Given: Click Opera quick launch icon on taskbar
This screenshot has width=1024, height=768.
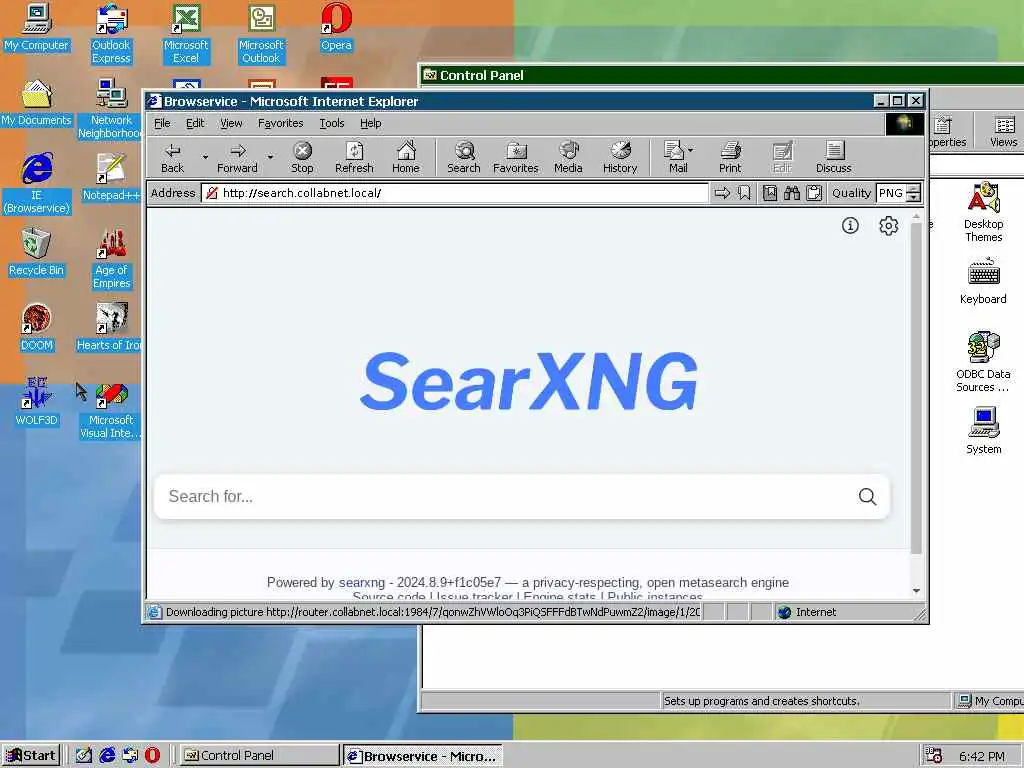Looking at the screenshot, I should click(152, 756).
